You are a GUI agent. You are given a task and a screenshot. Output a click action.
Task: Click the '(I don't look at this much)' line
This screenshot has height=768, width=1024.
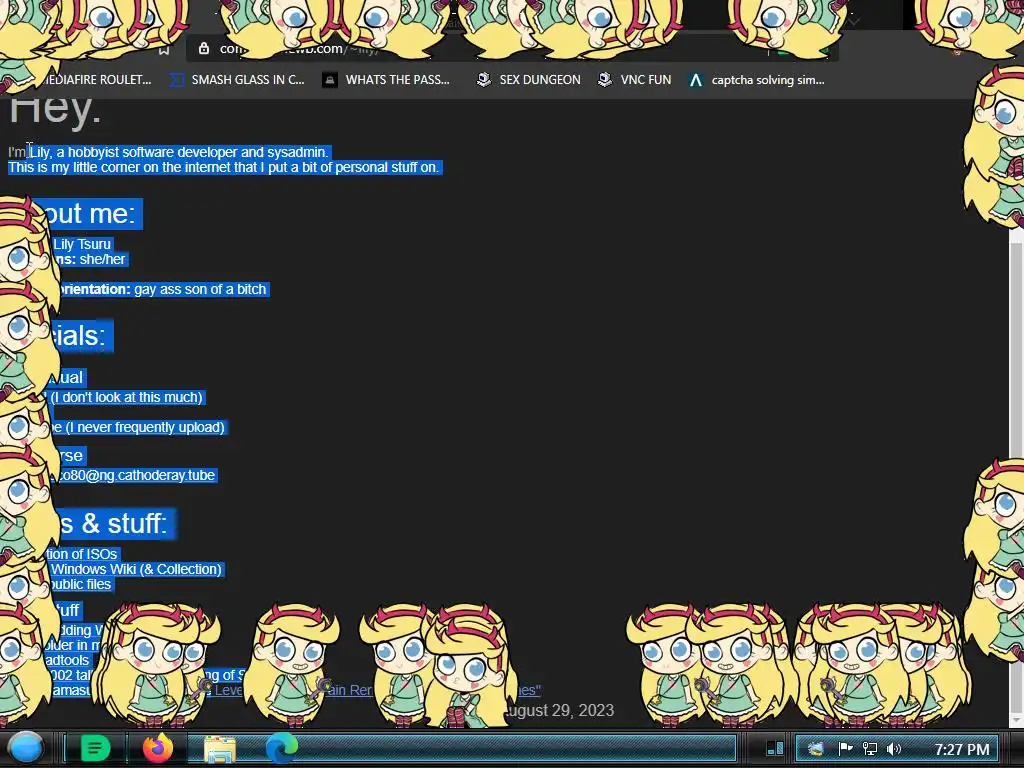(x=126, y=397)
